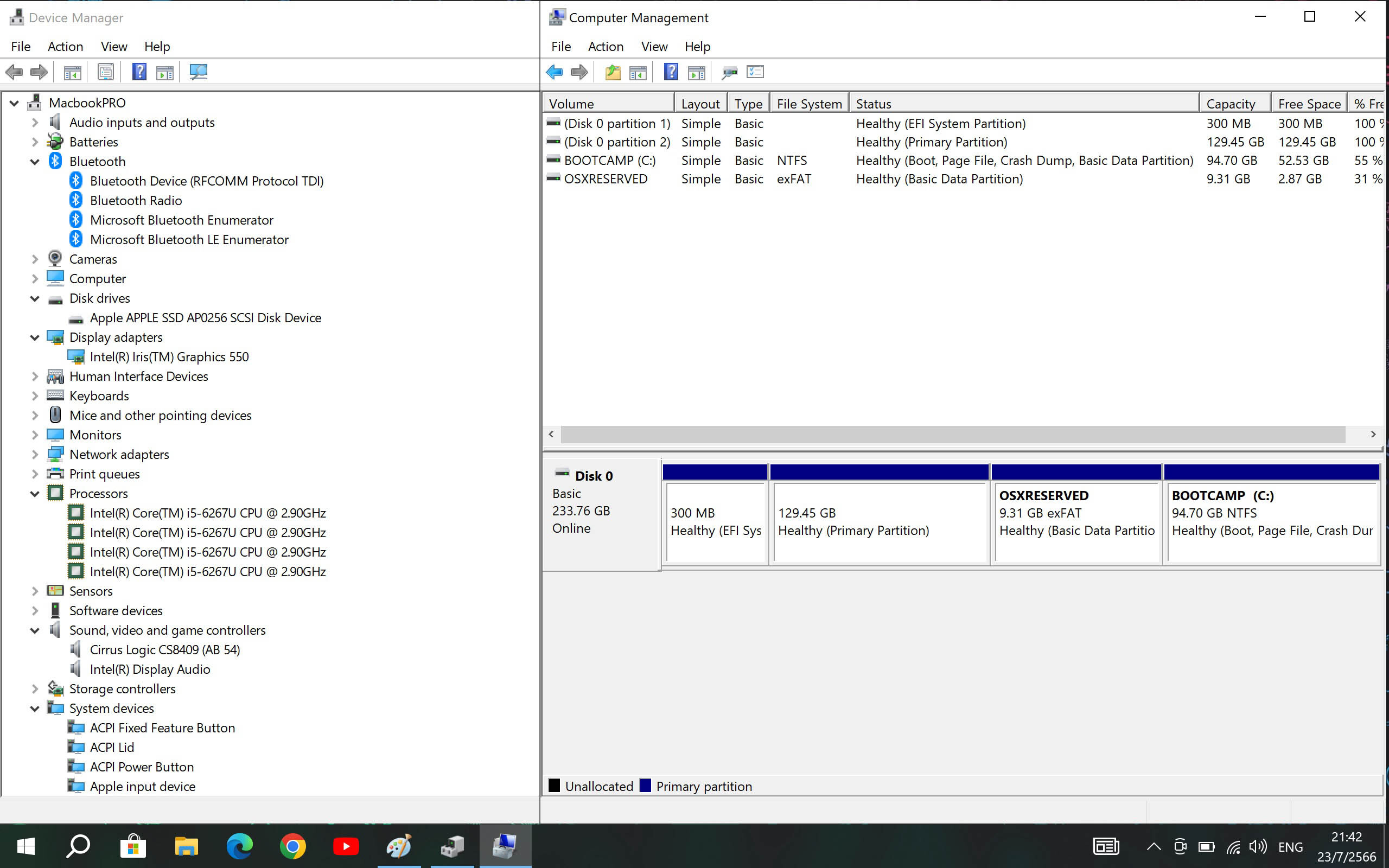
Task: Collapse the MacbookPRO root node
Action: coord(14,103)
